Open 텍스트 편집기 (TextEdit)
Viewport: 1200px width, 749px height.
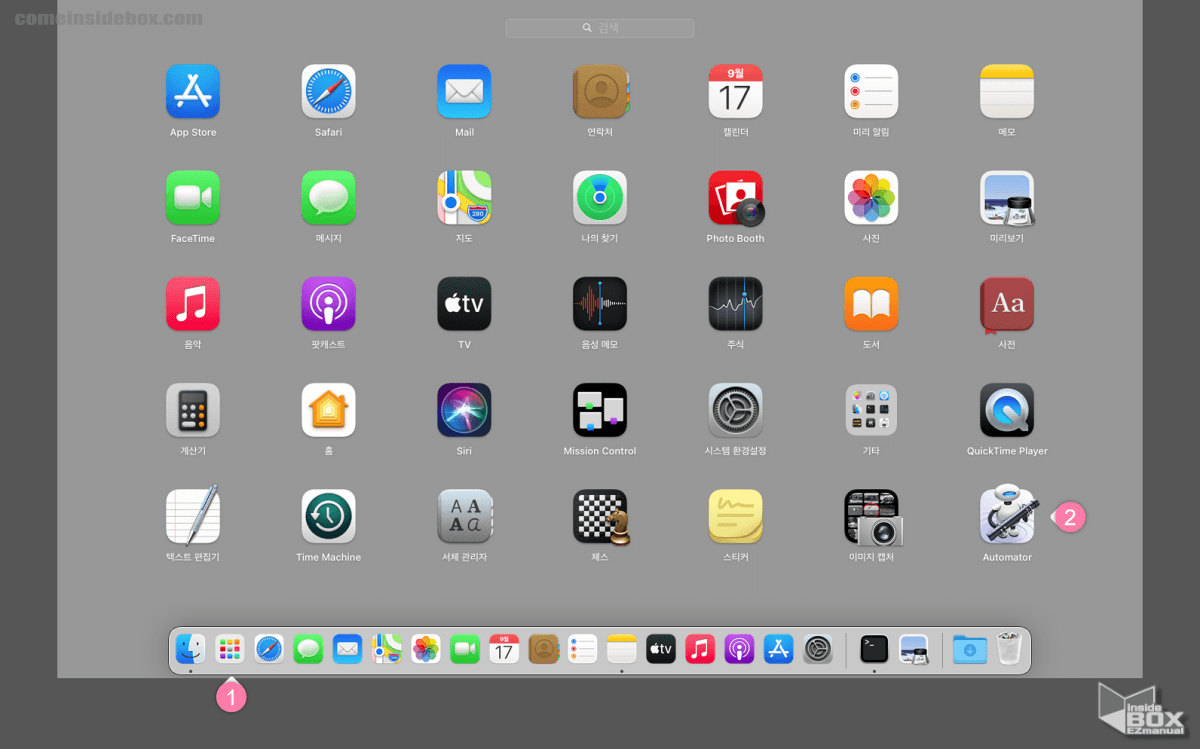(x=193, y=516)
